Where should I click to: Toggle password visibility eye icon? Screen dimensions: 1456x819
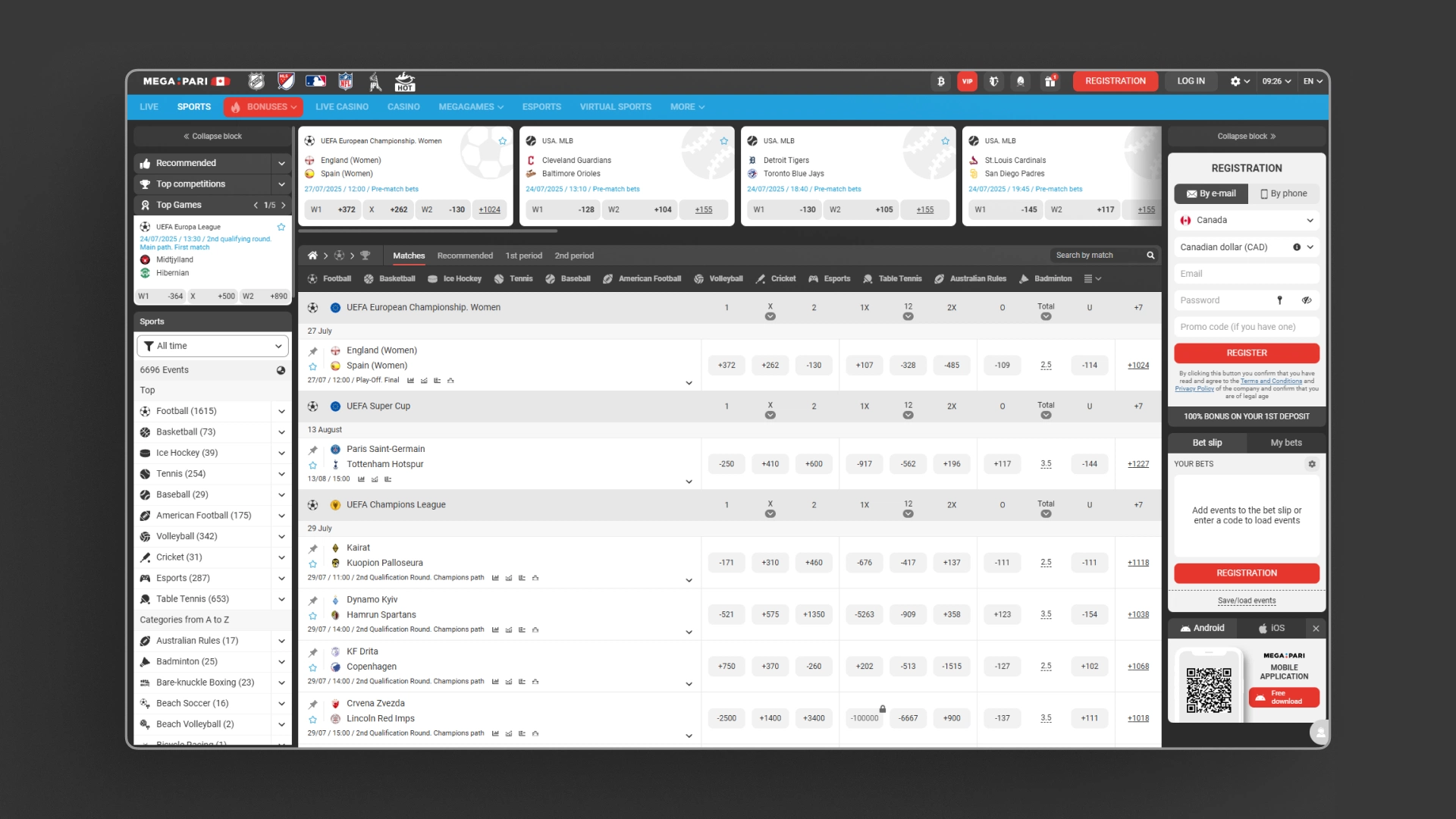[x=1307, y=300]
